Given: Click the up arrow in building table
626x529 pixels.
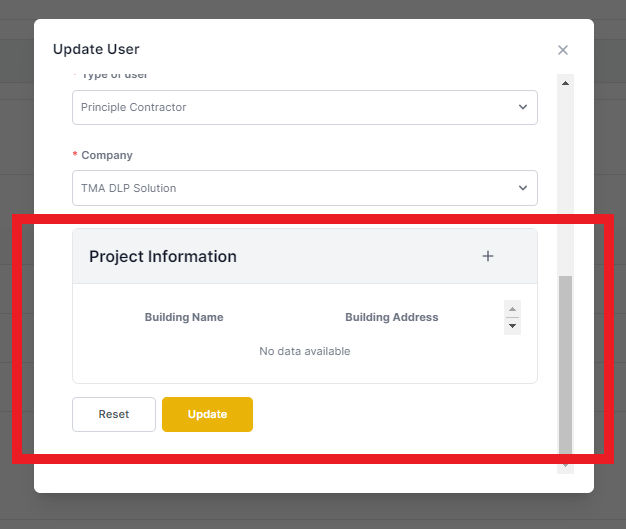Looking at the screenshot, I should (x=513, y=309).
